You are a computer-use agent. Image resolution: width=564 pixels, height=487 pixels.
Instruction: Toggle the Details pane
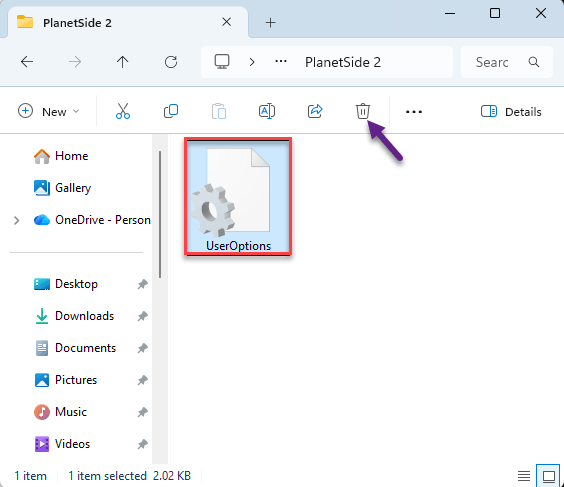pos(511,112)
